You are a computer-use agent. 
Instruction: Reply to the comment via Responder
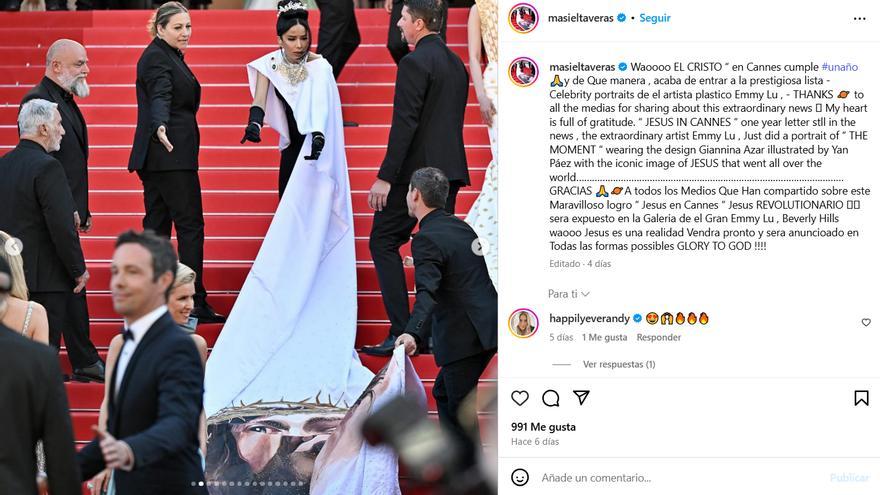click(658, 337)
